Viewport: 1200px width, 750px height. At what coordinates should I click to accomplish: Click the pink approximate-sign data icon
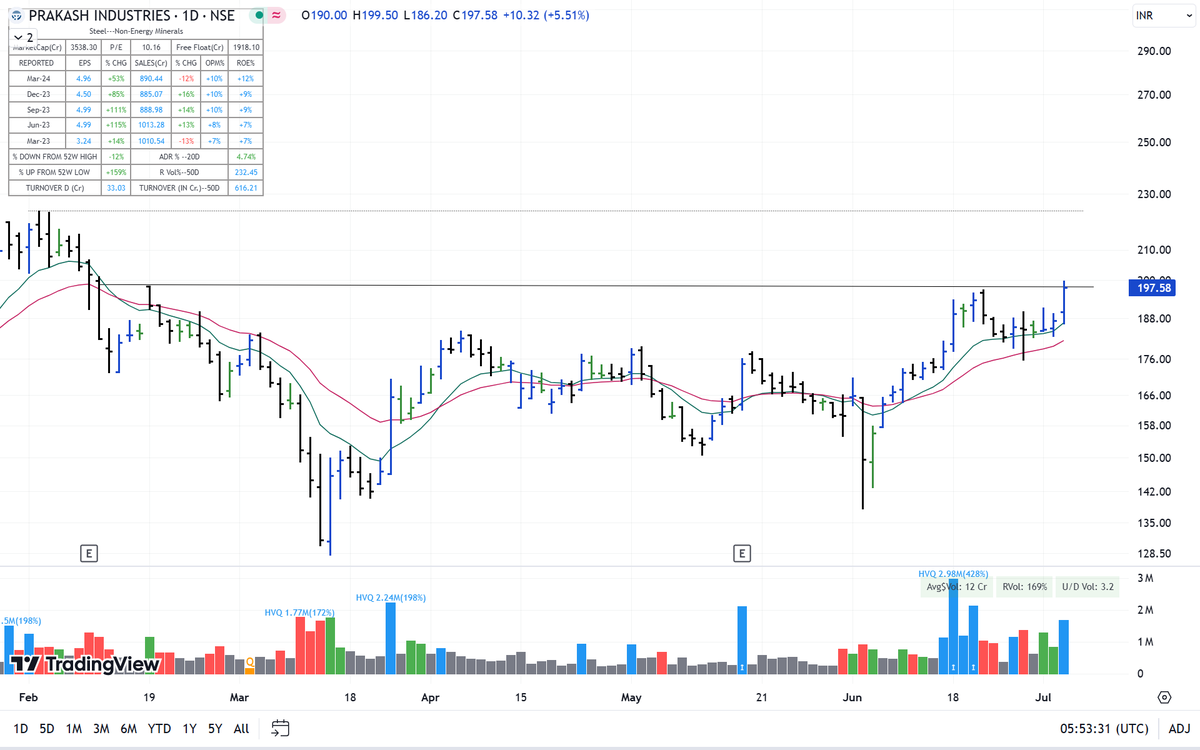pyautogui.click(x=276, y=16)
